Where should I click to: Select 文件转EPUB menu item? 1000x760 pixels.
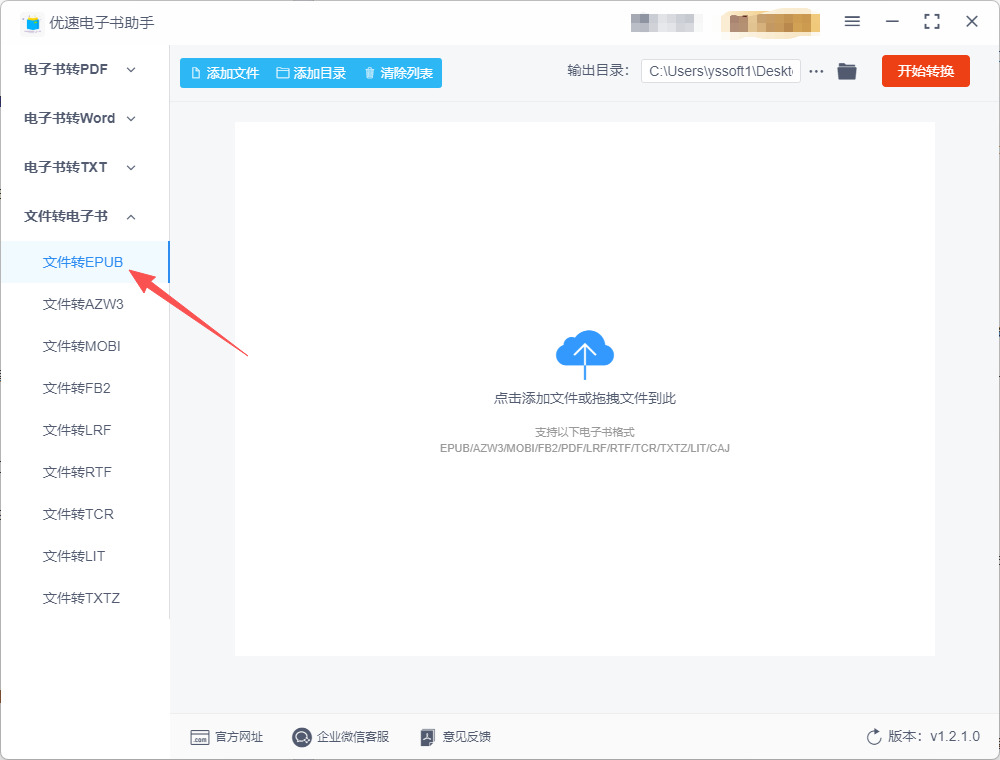click(x=85, y=262)
